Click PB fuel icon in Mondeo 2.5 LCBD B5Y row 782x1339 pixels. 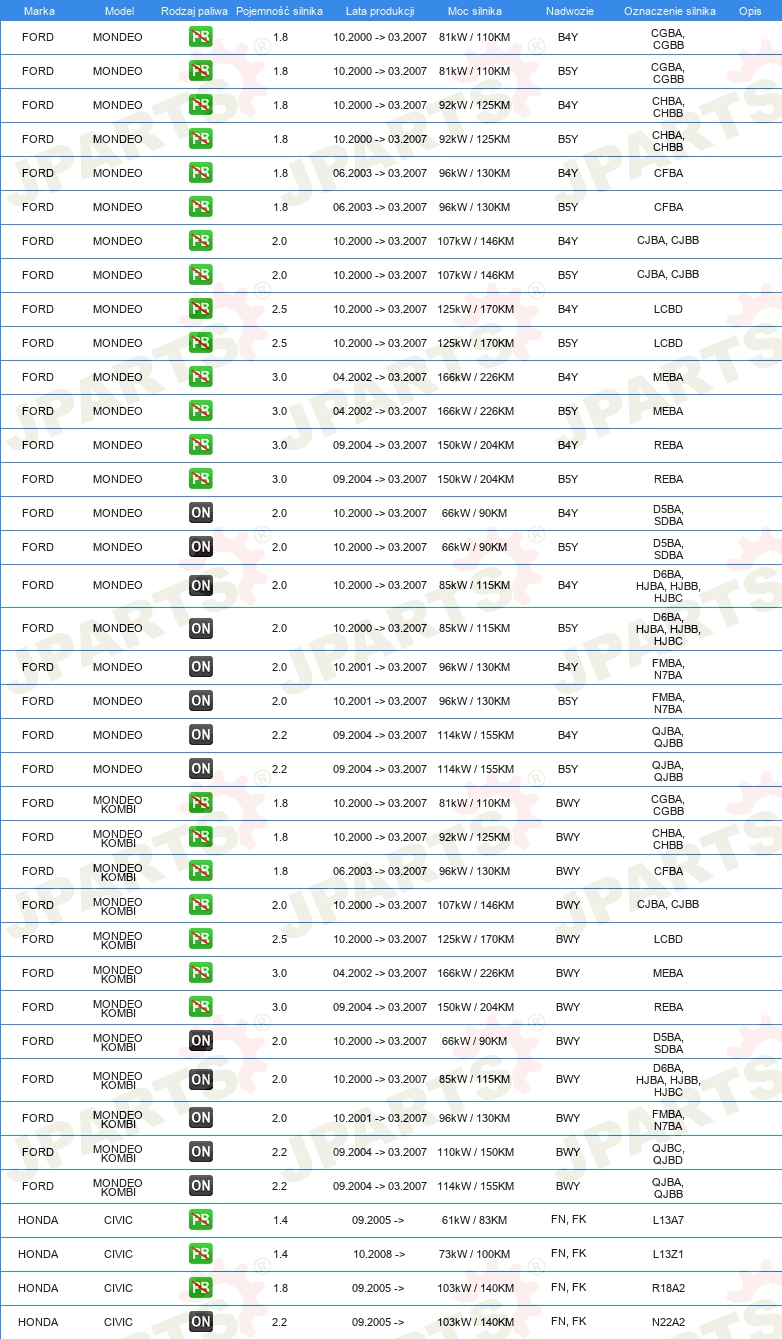[201, 344]
